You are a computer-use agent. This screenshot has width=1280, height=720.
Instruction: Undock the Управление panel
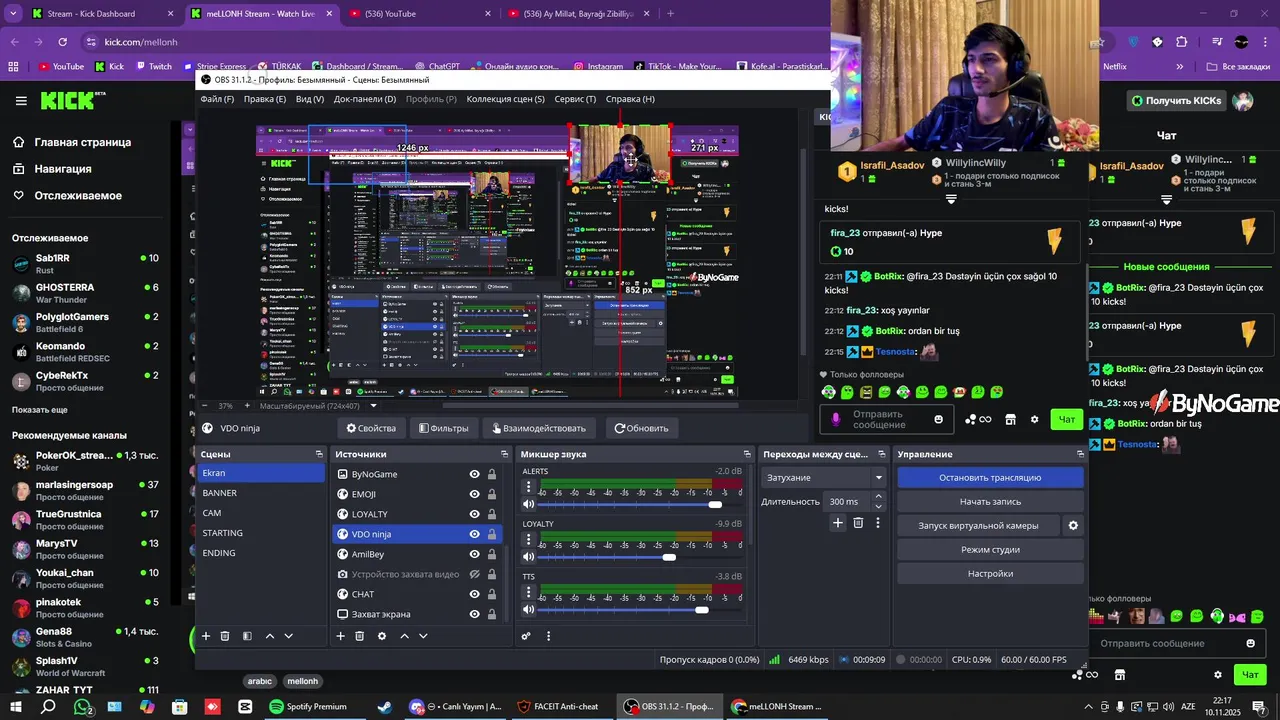pyautogui.click(x=1080, y=454)
